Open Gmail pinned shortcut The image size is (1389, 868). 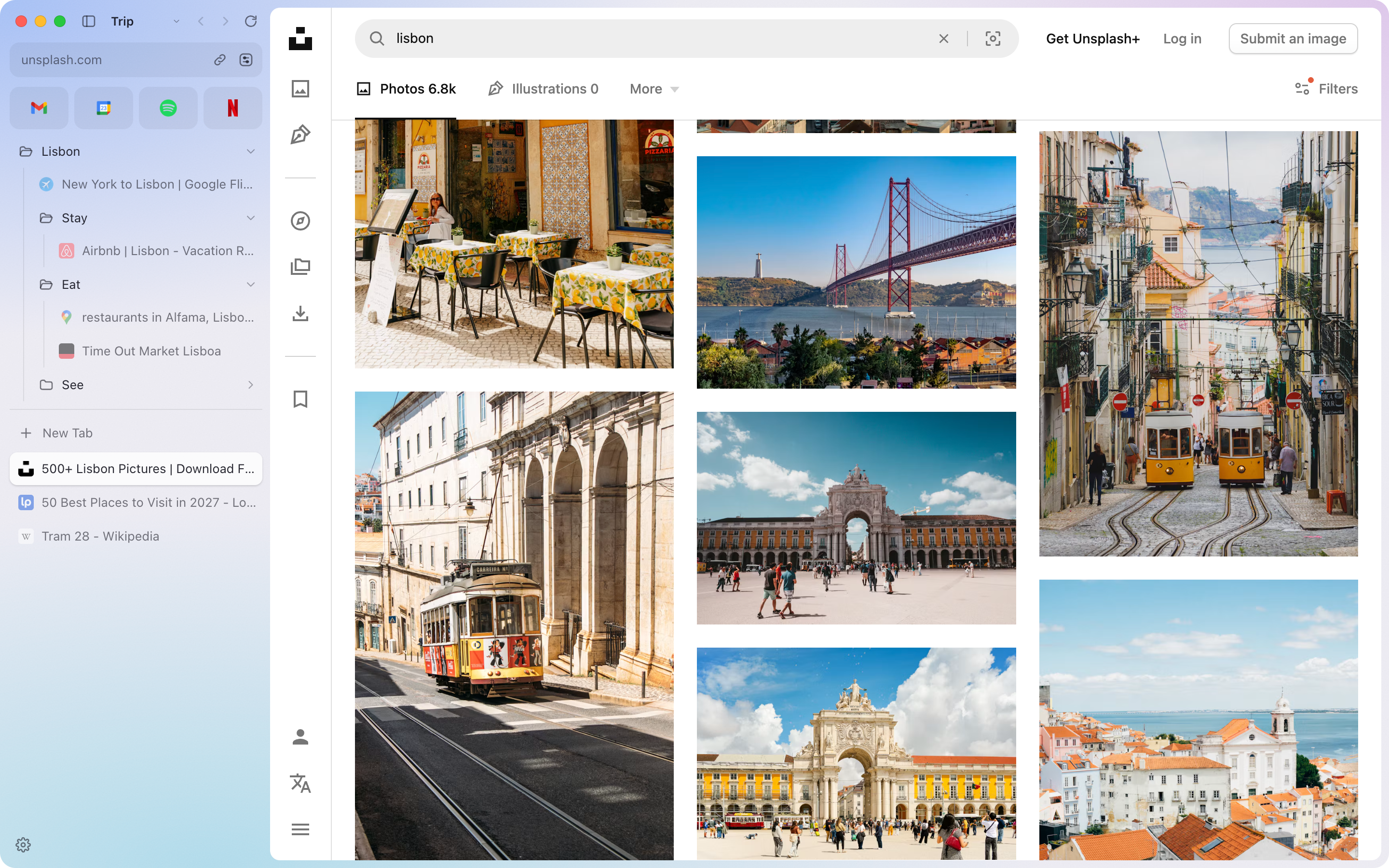point(39,108)
